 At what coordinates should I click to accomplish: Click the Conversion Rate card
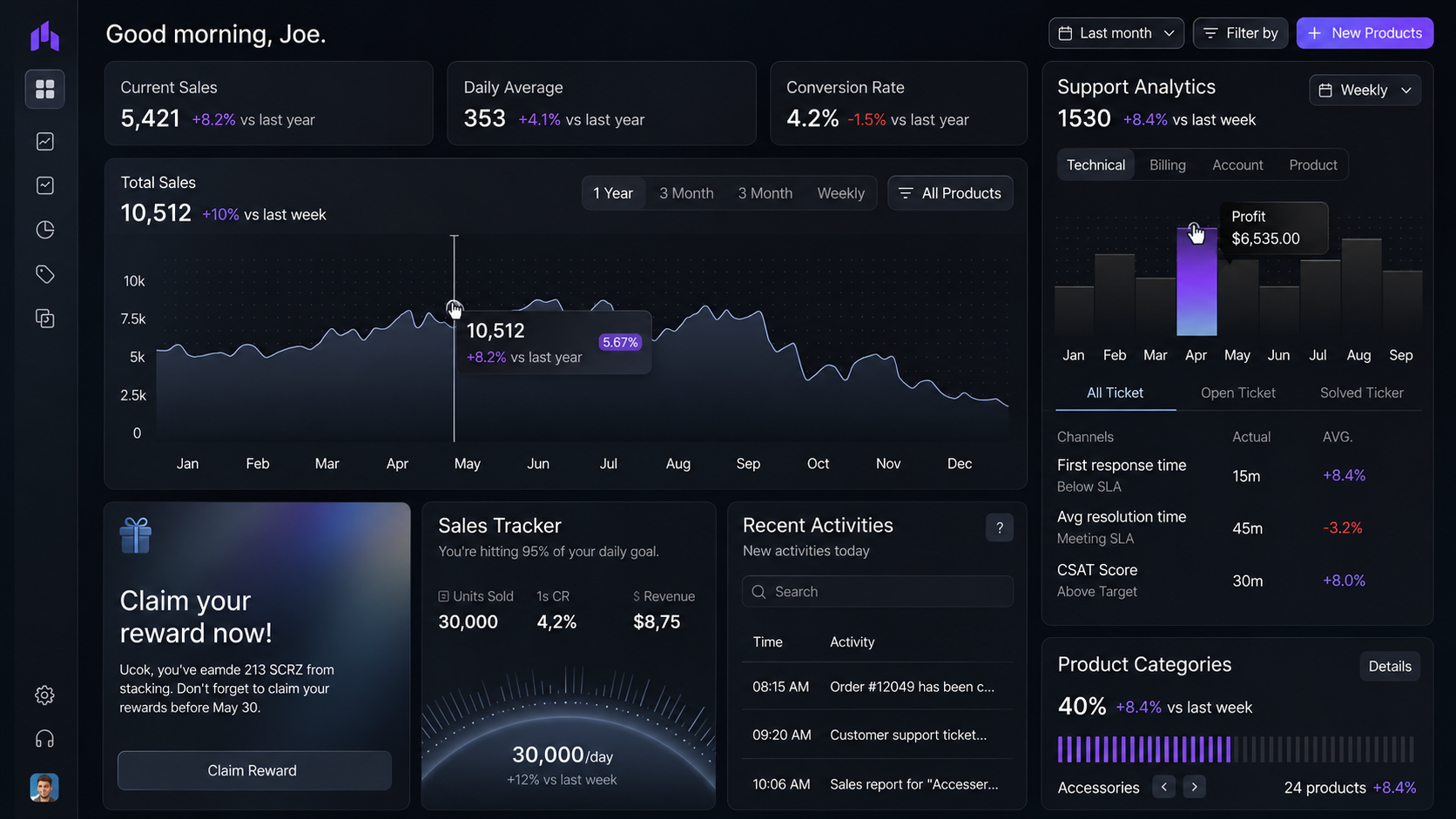click(899, 103)
